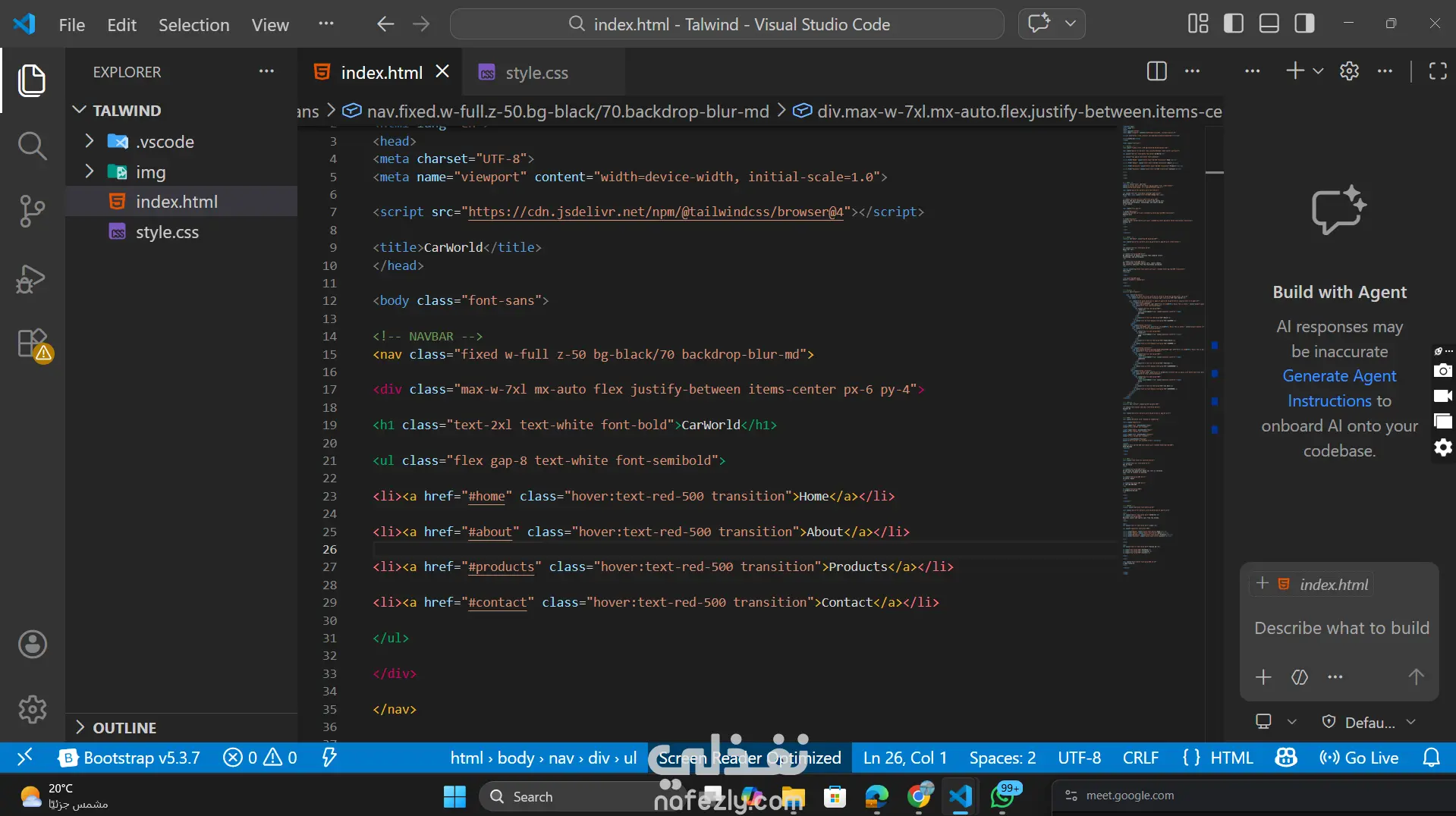Open style.css in the Explorer tree
The height and width of the screenshot is (816, 1456).
point(182,232)
